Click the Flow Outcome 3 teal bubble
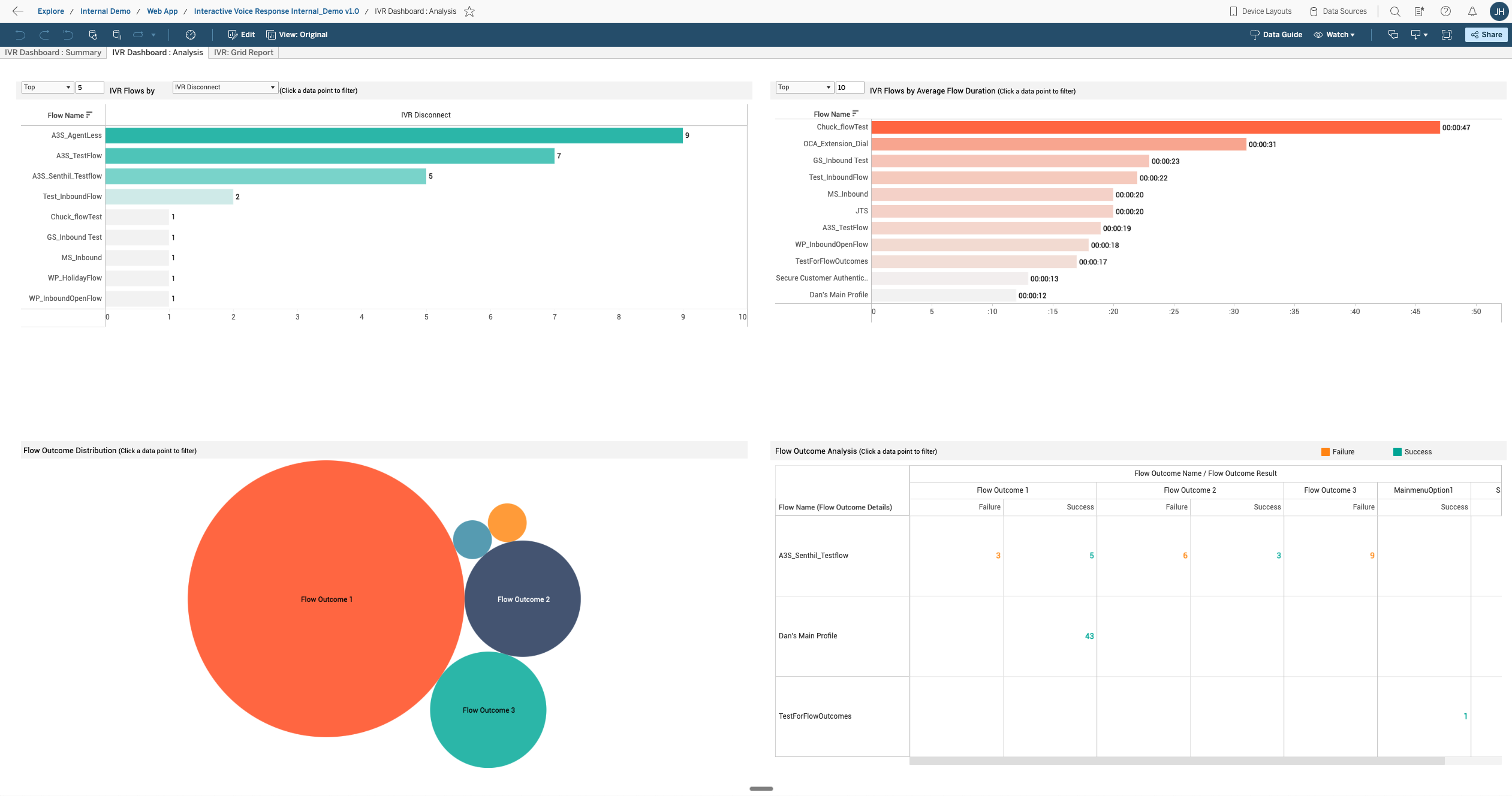 tap(488, 710)
